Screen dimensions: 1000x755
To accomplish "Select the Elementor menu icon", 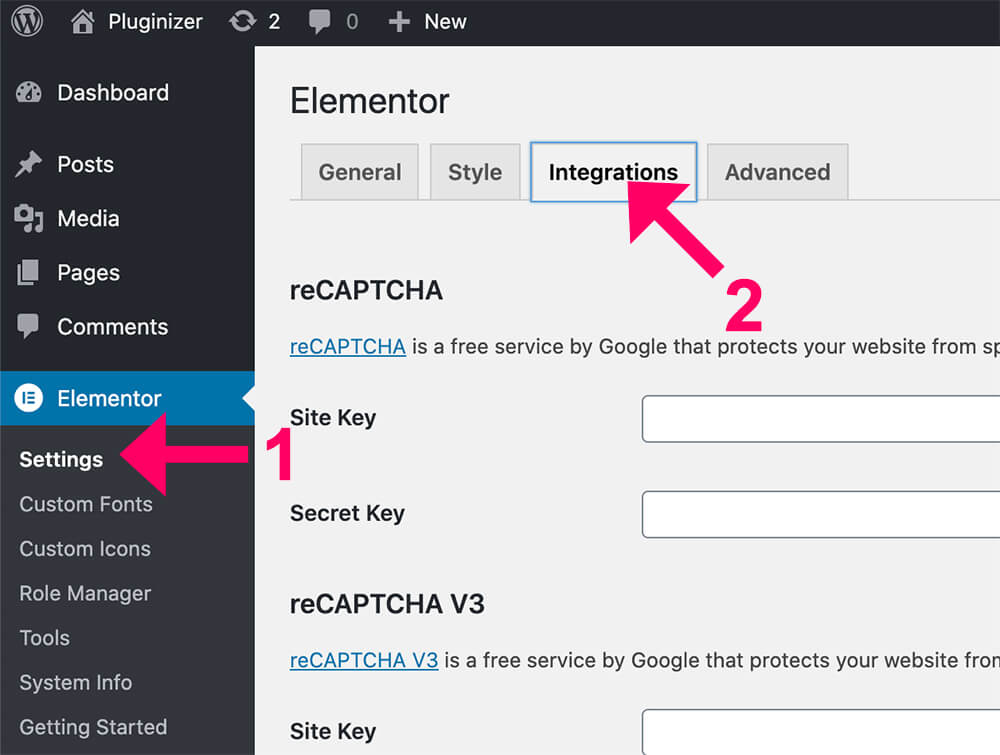I will tap(29, 398).
